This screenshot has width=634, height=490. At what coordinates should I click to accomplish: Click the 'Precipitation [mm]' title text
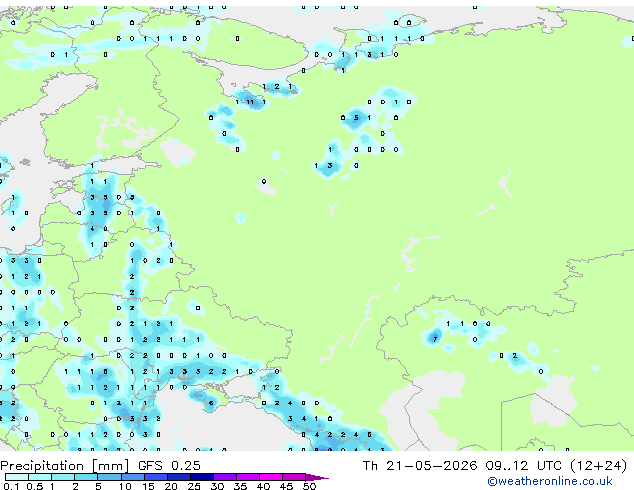tap(65, 466)
